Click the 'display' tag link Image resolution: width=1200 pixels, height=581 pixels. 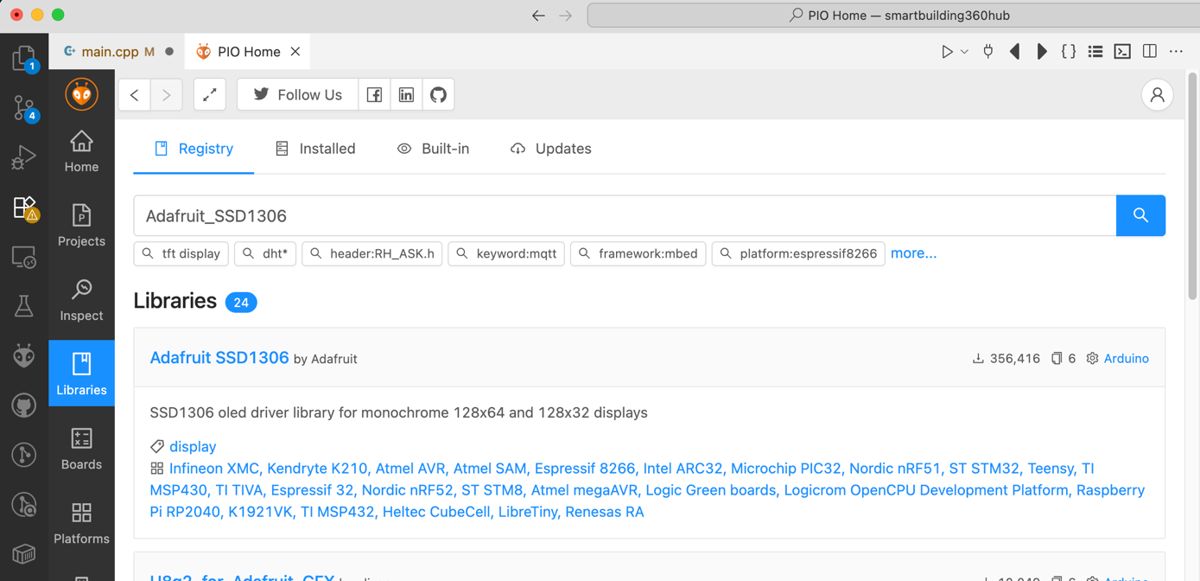tap(192, 446)
